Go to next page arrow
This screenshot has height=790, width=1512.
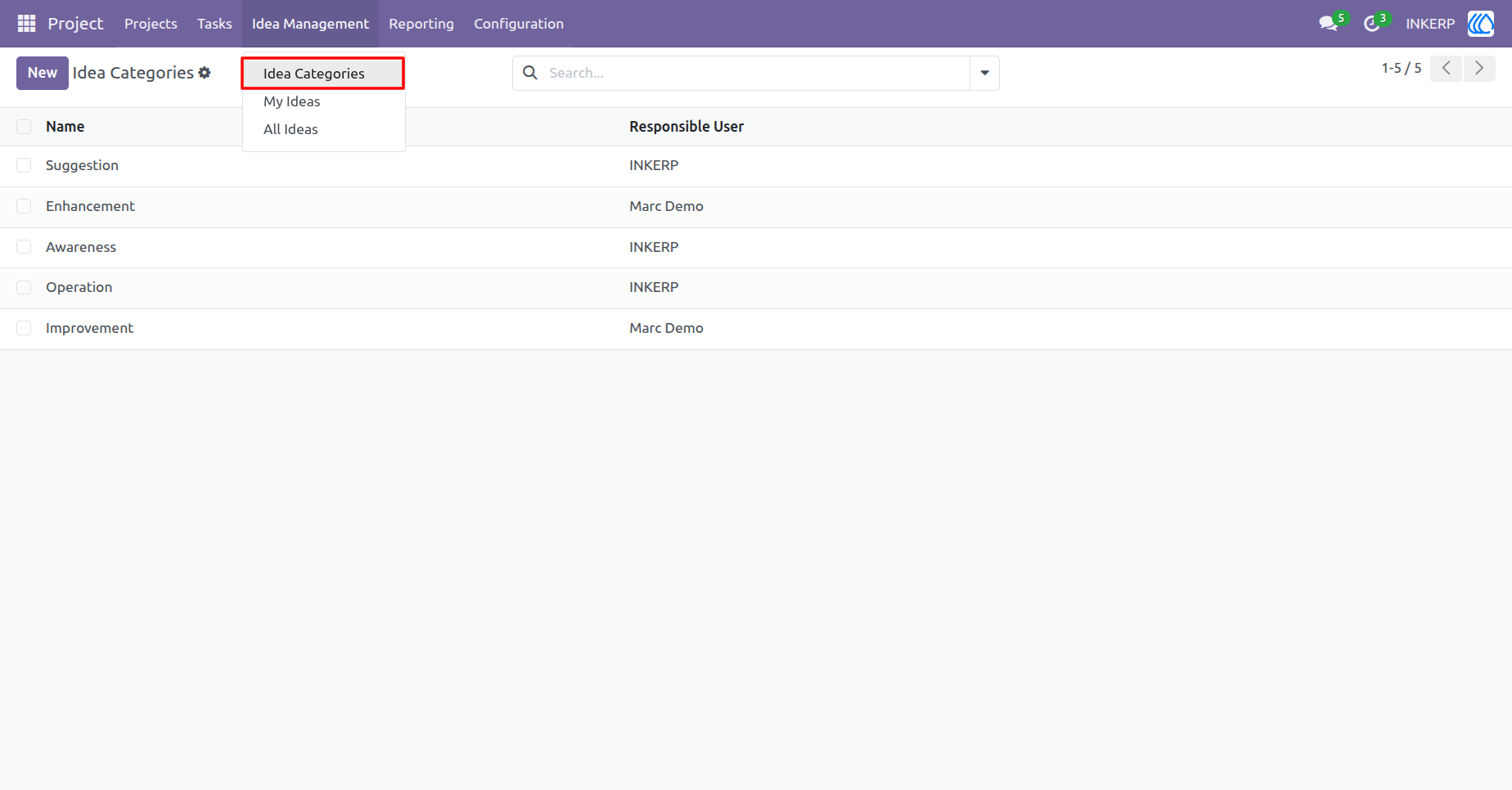tap(1479, 69)
